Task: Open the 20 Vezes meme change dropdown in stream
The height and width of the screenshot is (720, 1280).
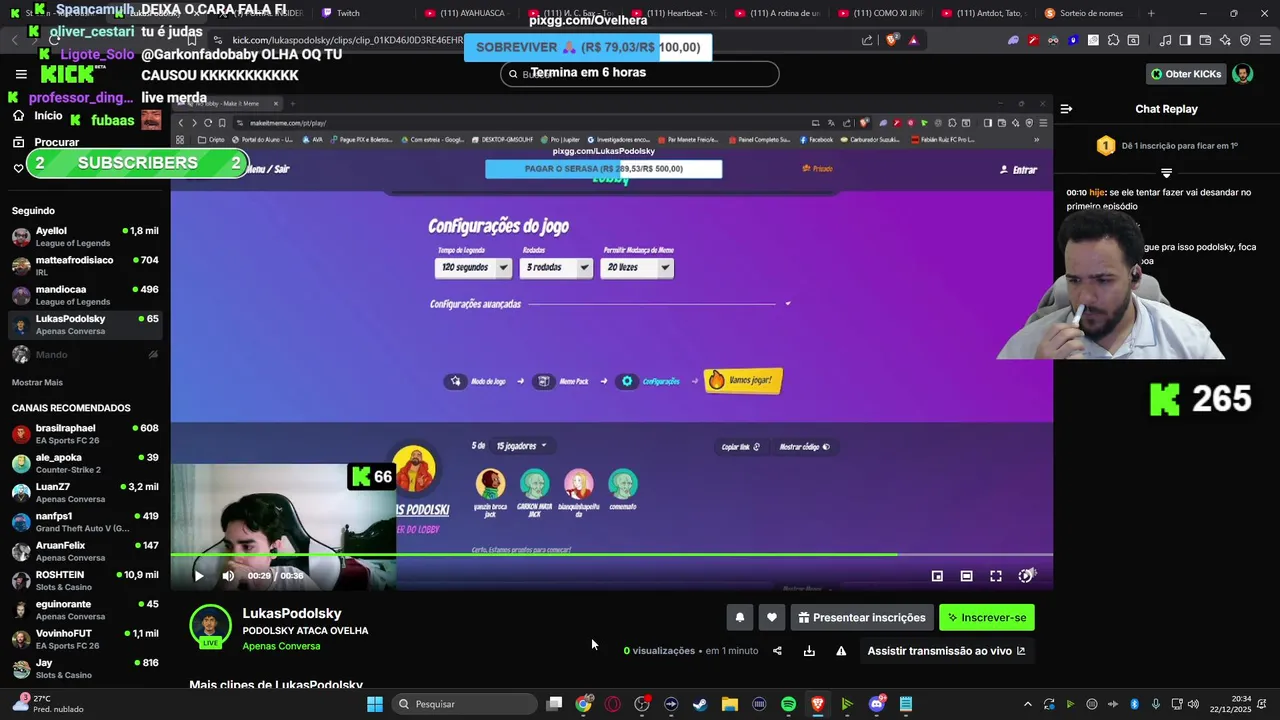Action: [x=638, y=268]
